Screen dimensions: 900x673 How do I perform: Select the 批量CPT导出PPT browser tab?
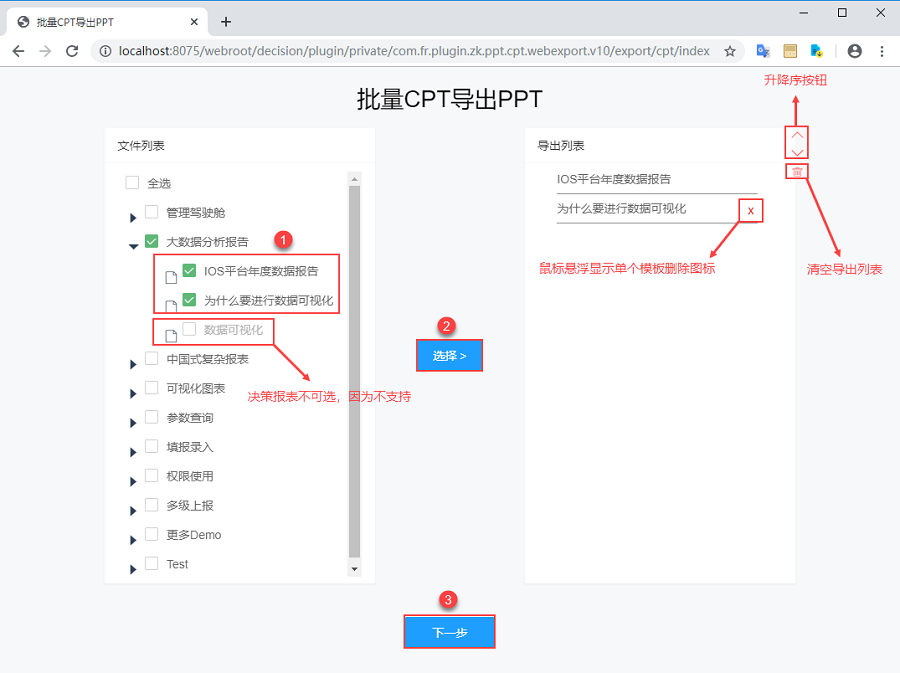click(x=107, y=22)
